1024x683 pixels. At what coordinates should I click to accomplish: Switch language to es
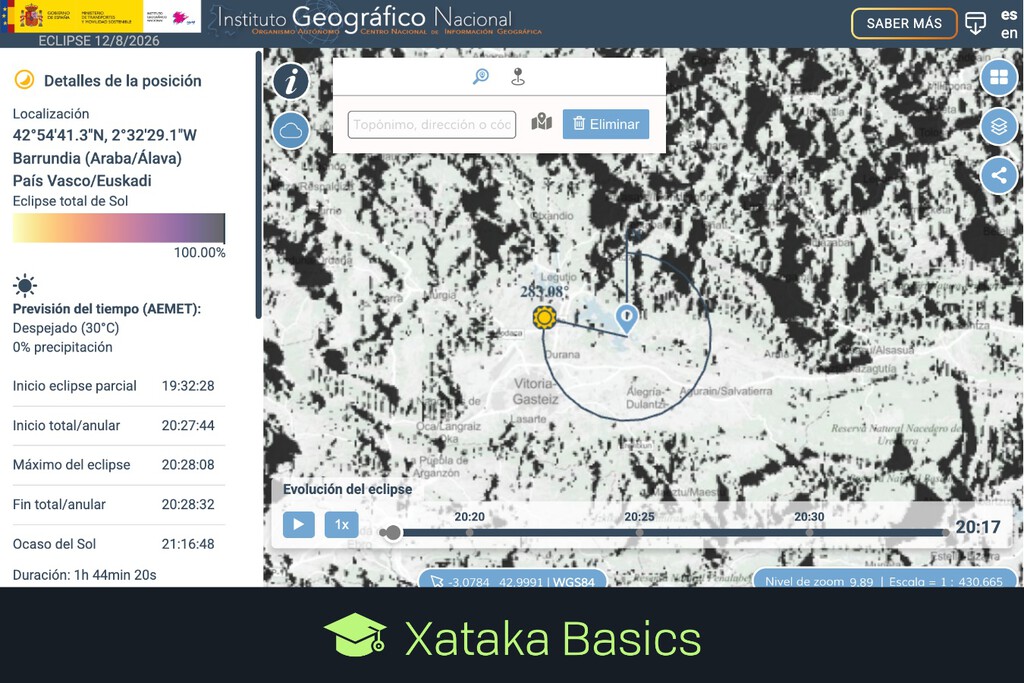tap(1008, 15)
